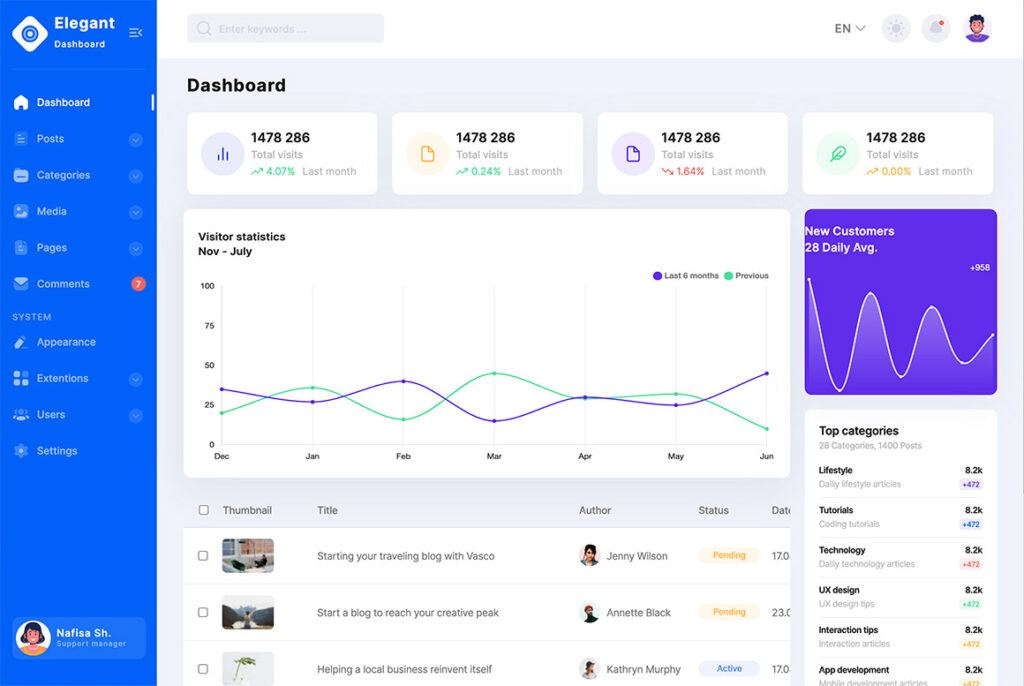Click the Jun data point on purple line
Screen dimensions: 1024x686
coord(767,373)
